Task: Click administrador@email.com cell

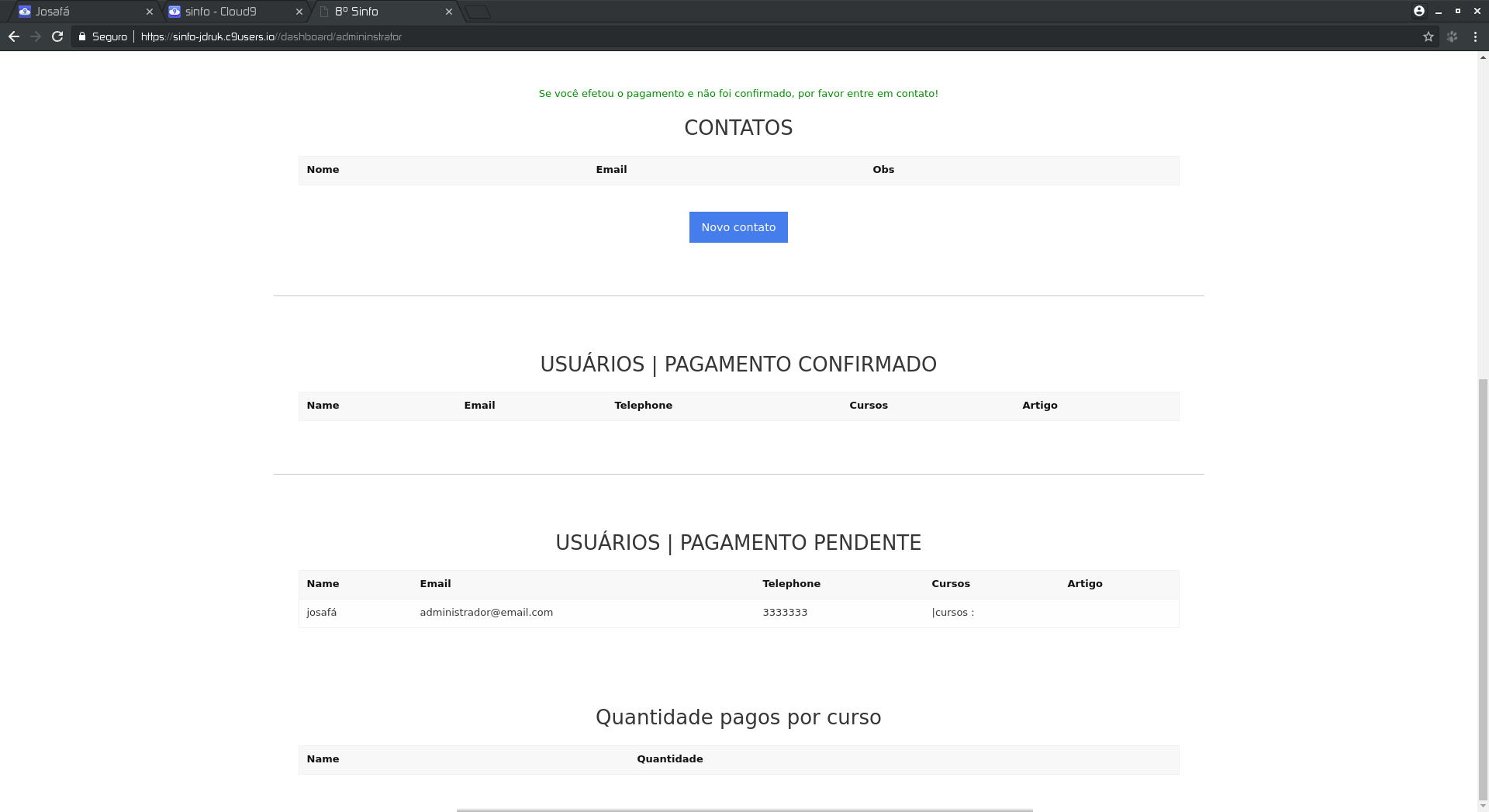Action: [x=486, y=613]
